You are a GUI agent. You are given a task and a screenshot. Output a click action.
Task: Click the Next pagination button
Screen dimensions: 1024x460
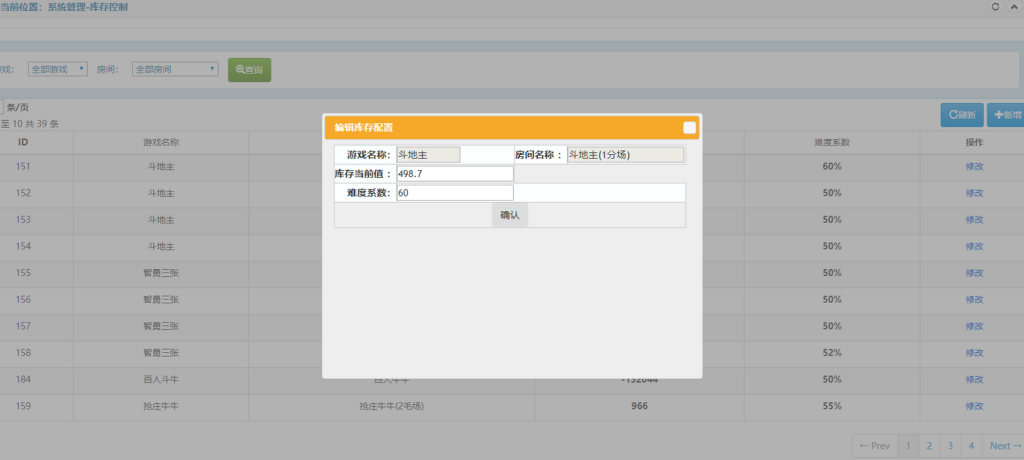1003,446
